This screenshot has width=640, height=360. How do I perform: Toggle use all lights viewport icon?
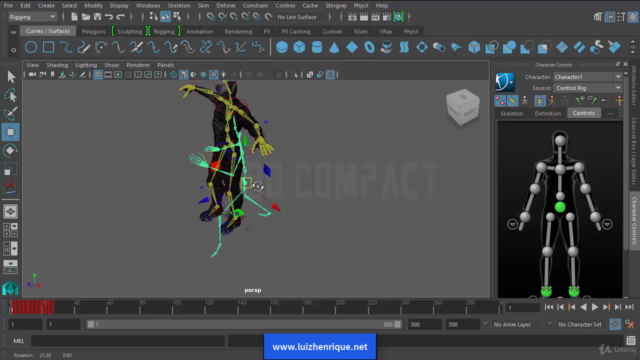[224, 75]
